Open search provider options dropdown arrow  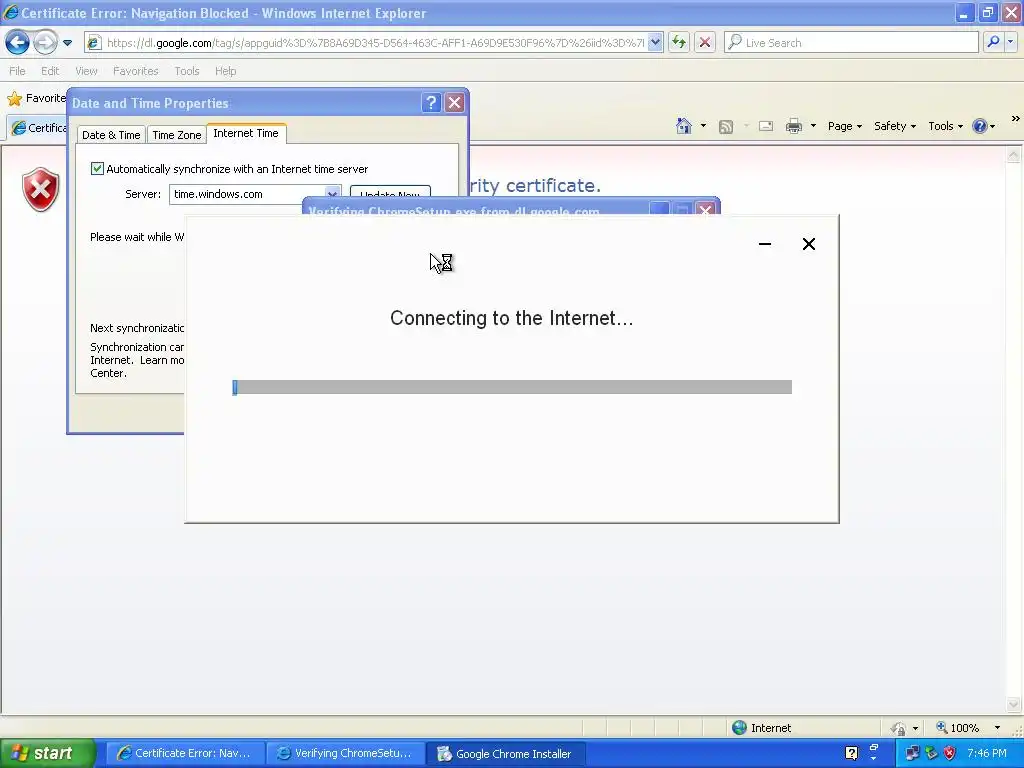click(x=1010, y=42)
